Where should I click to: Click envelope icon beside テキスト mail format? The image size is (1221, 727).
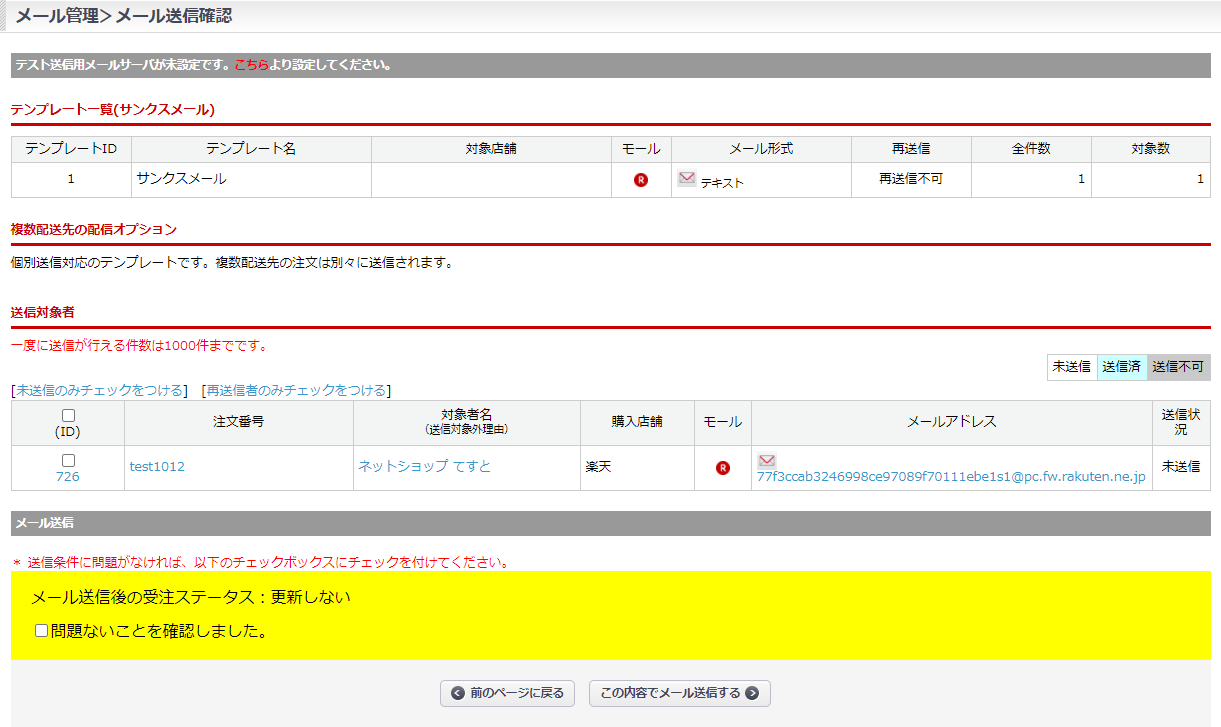687,179
